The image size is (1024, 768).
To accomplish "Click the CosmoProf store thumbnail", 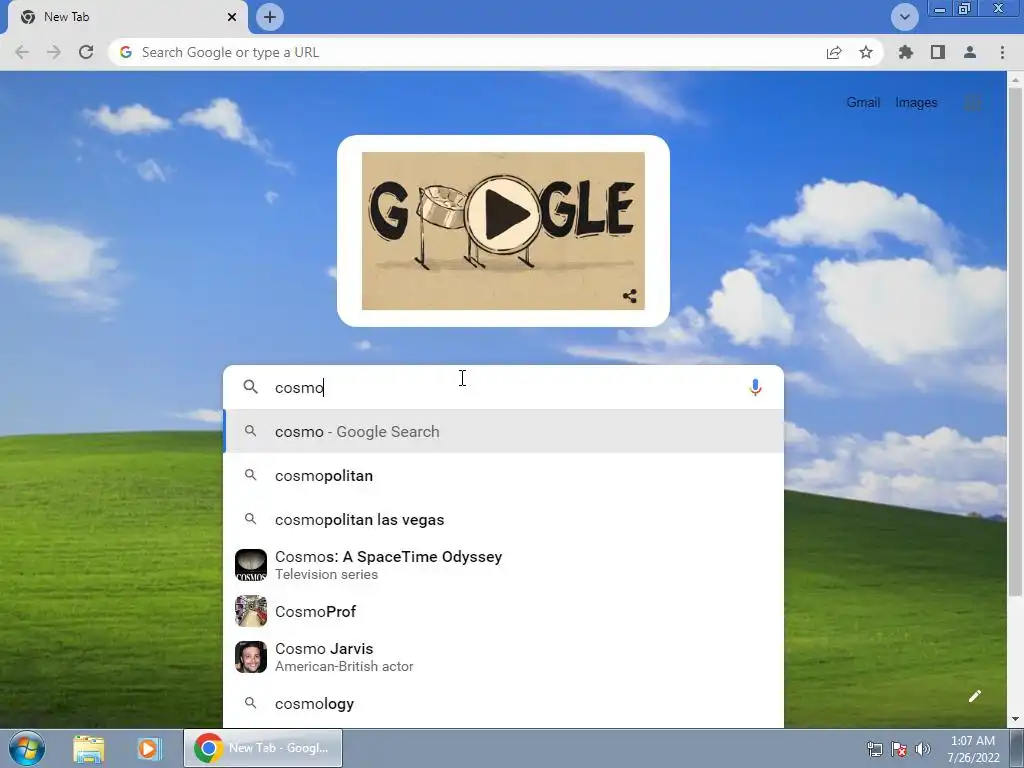I will 251,611.
